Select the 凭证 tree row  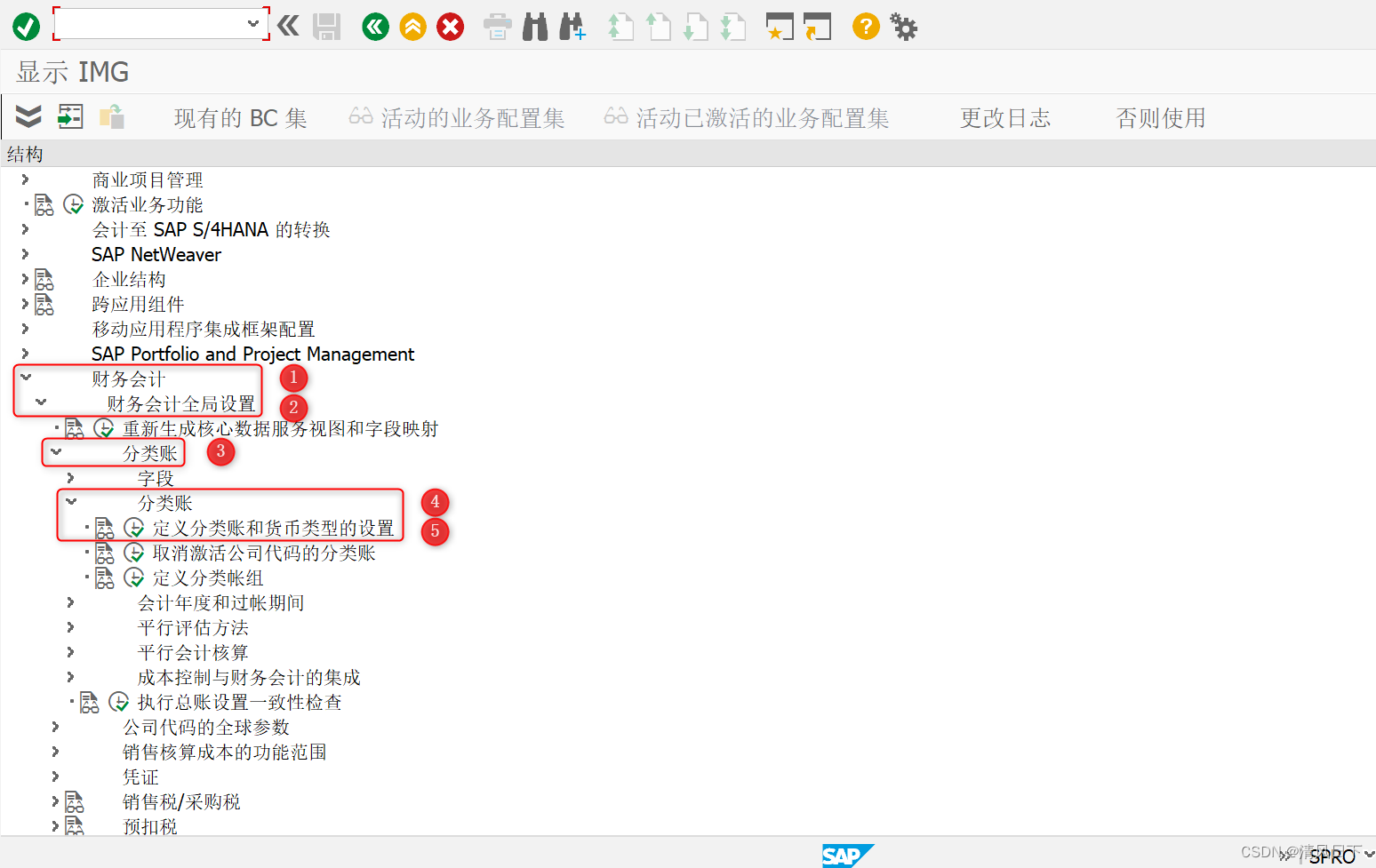tap(140, 776)
